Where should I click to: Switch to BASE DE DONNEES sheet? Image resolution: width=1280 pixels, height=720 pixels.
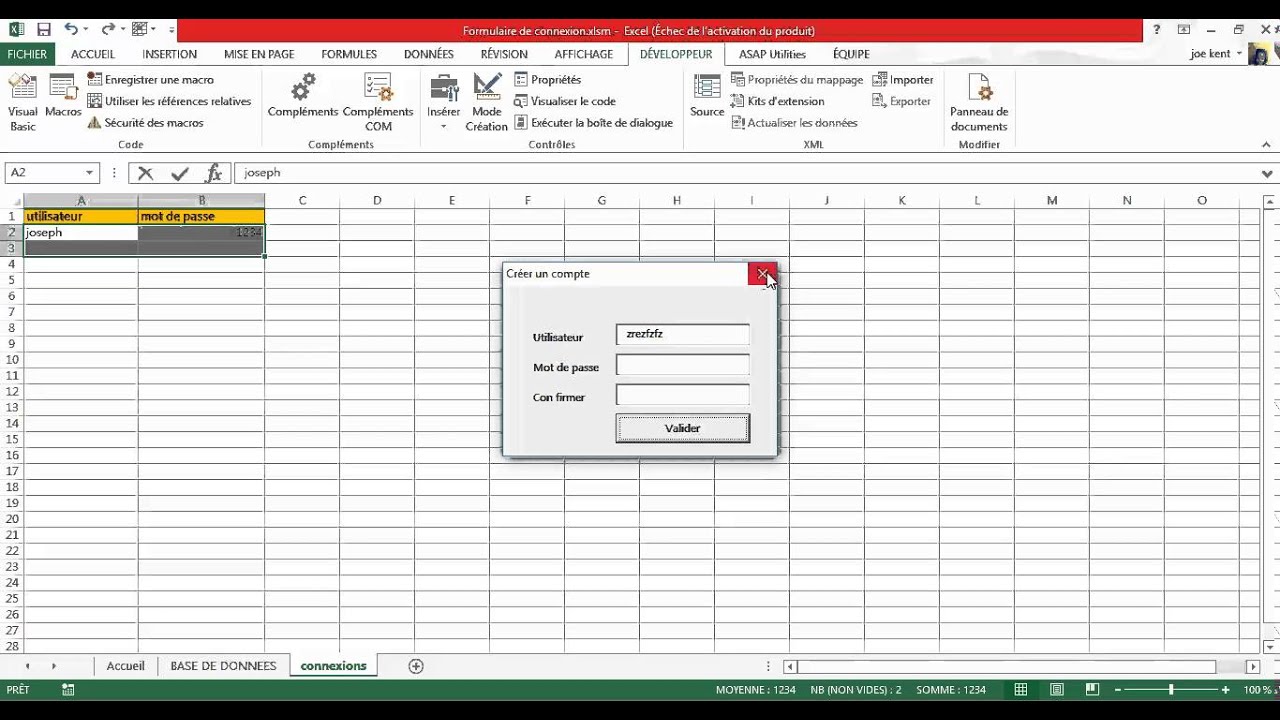tap(223, 666)
